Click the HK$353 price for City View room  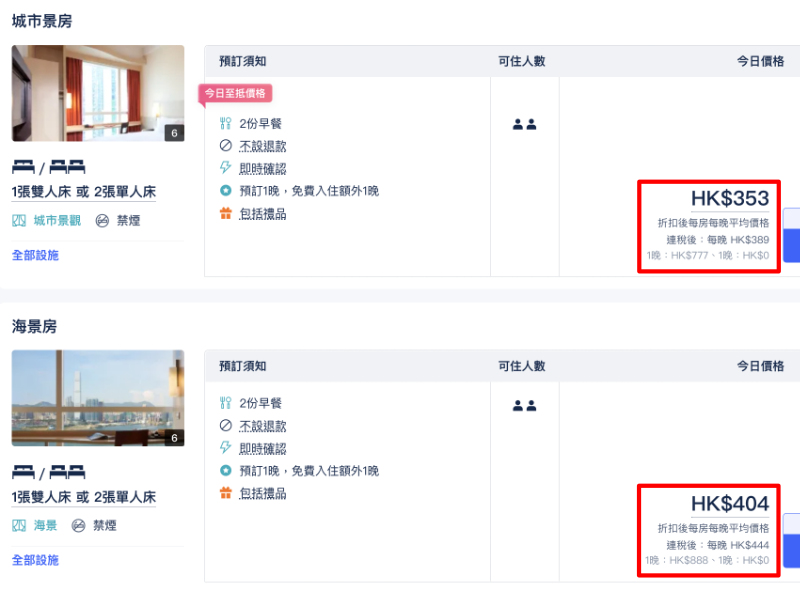click(x=730, y=198)
